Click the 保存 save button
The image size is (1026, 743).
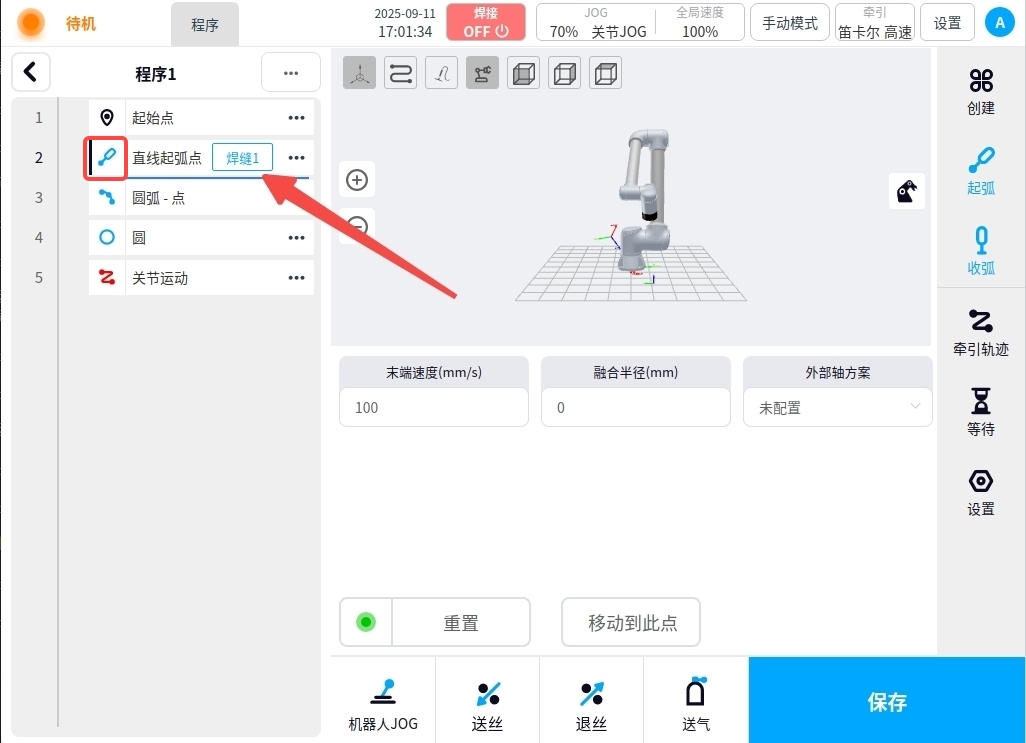click(887, 701)
